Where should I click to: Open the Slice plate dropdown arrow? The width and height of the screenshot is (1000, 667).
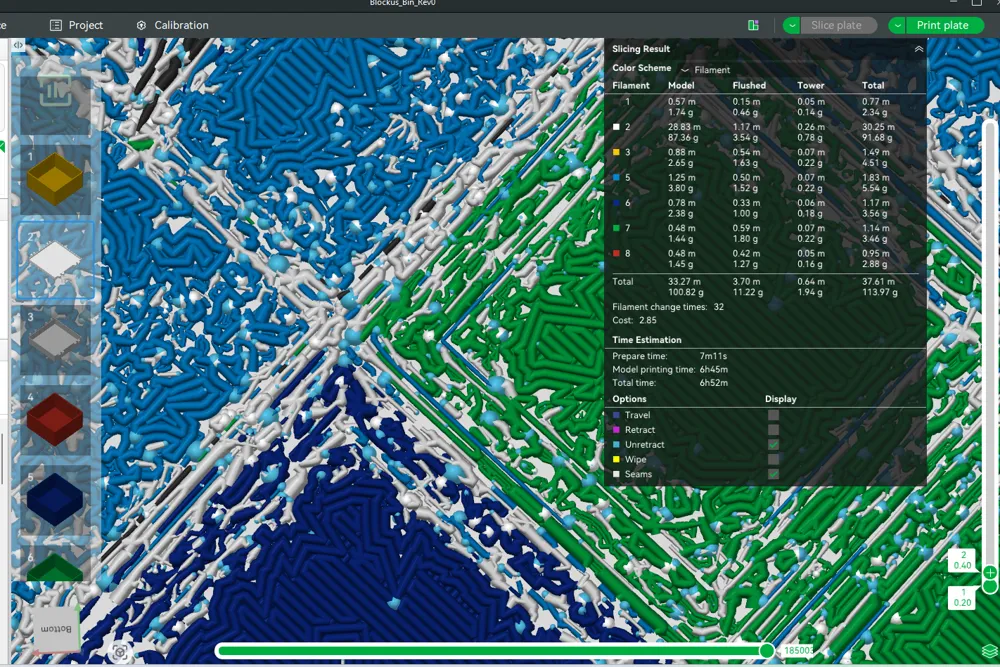tap(792, 25)
